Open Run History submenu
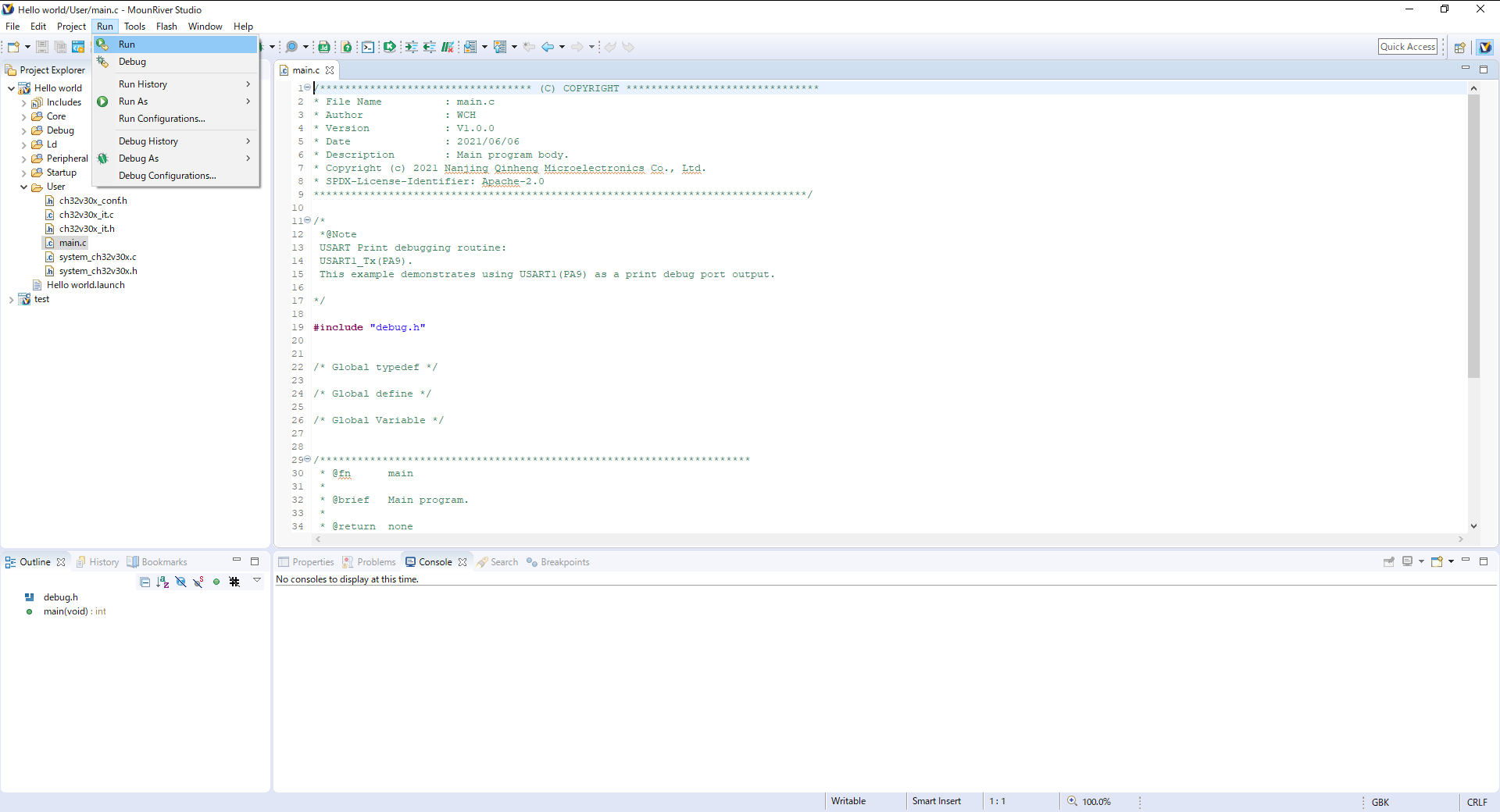Viewport: 1500px width, 812px height. click(x=176, y=84)
